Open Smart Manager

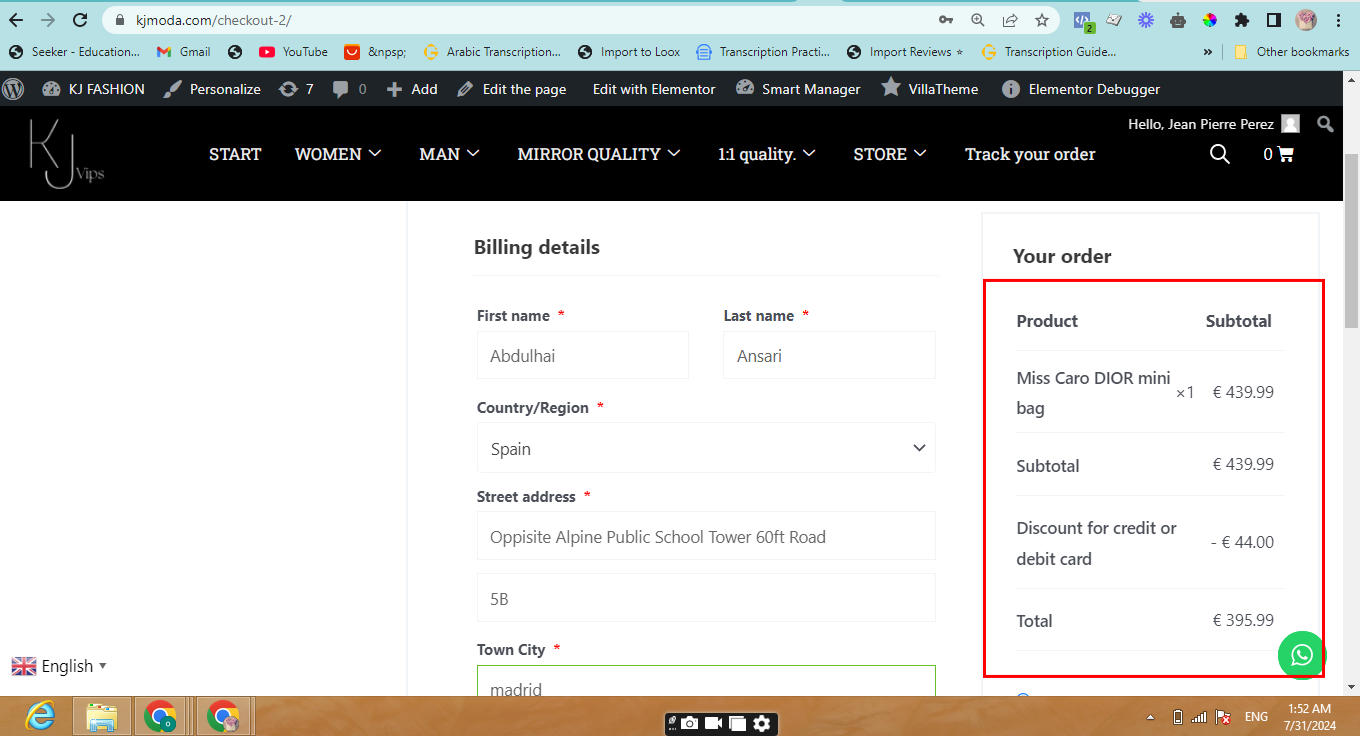click(x=798, y=89)
